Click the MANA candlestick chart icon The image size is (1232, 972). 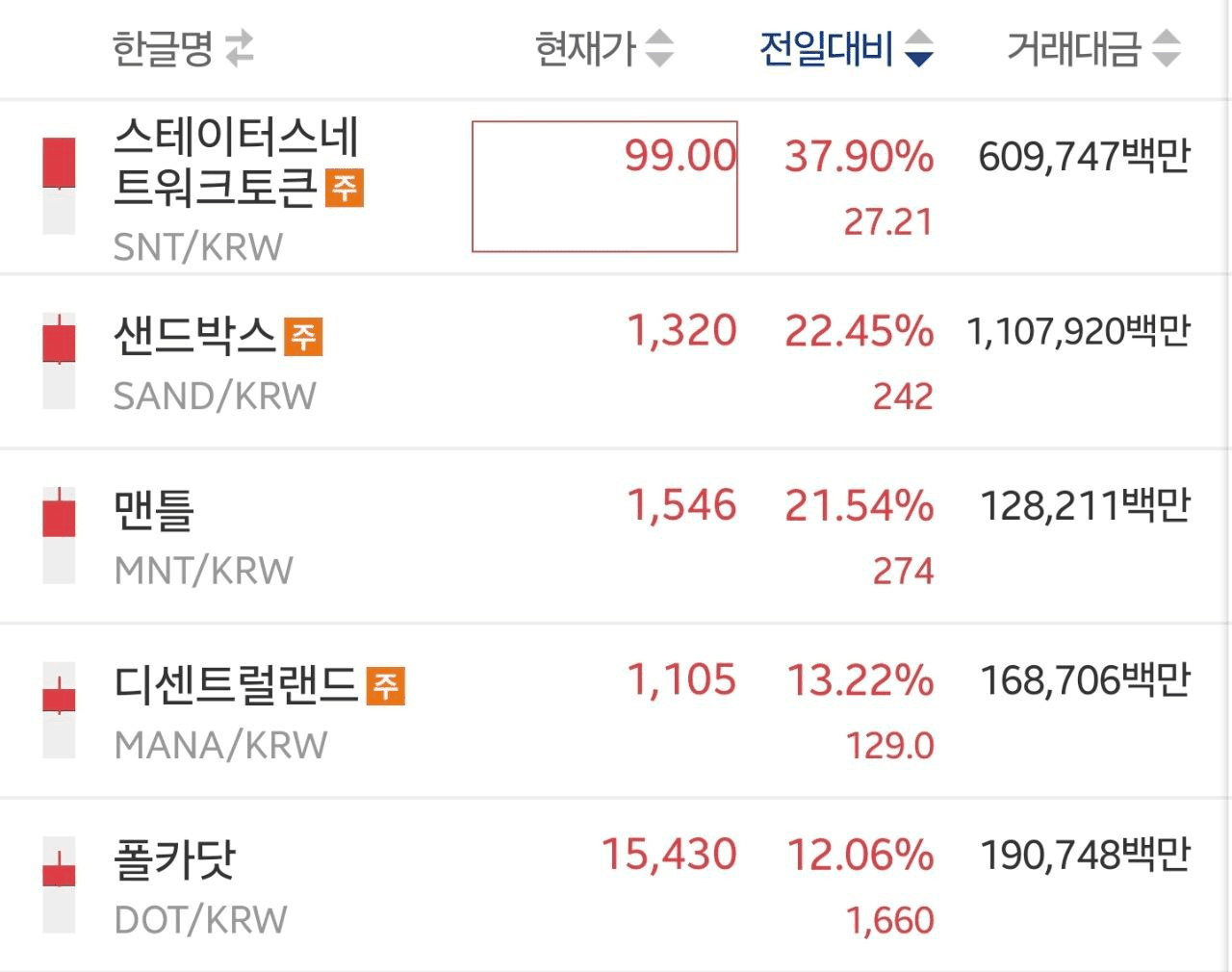[x=59, y=710]
